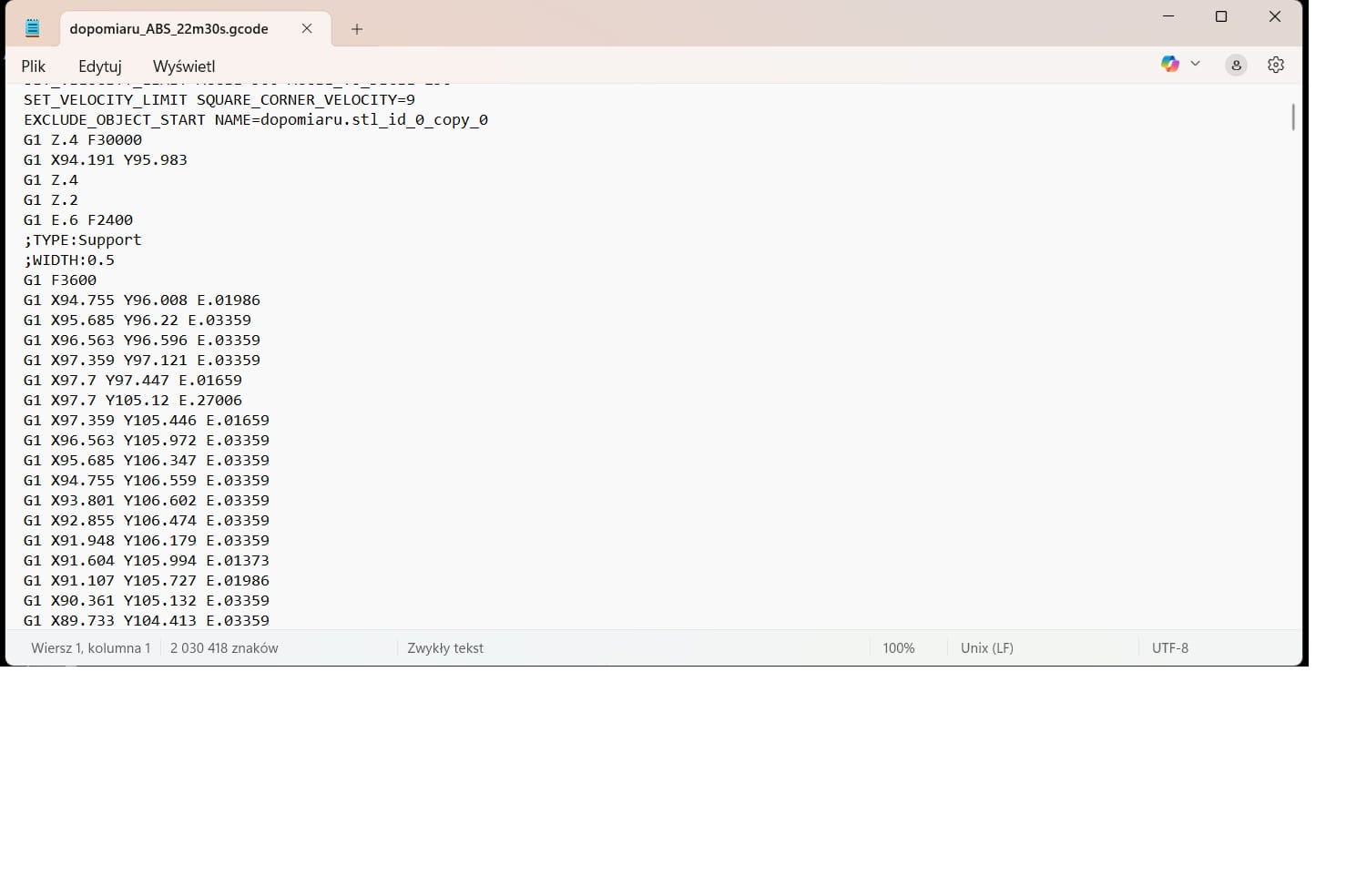Click the 100% zoom level in status bar
The width and height of the screenshot is (1346, 896).
point(898,648)
